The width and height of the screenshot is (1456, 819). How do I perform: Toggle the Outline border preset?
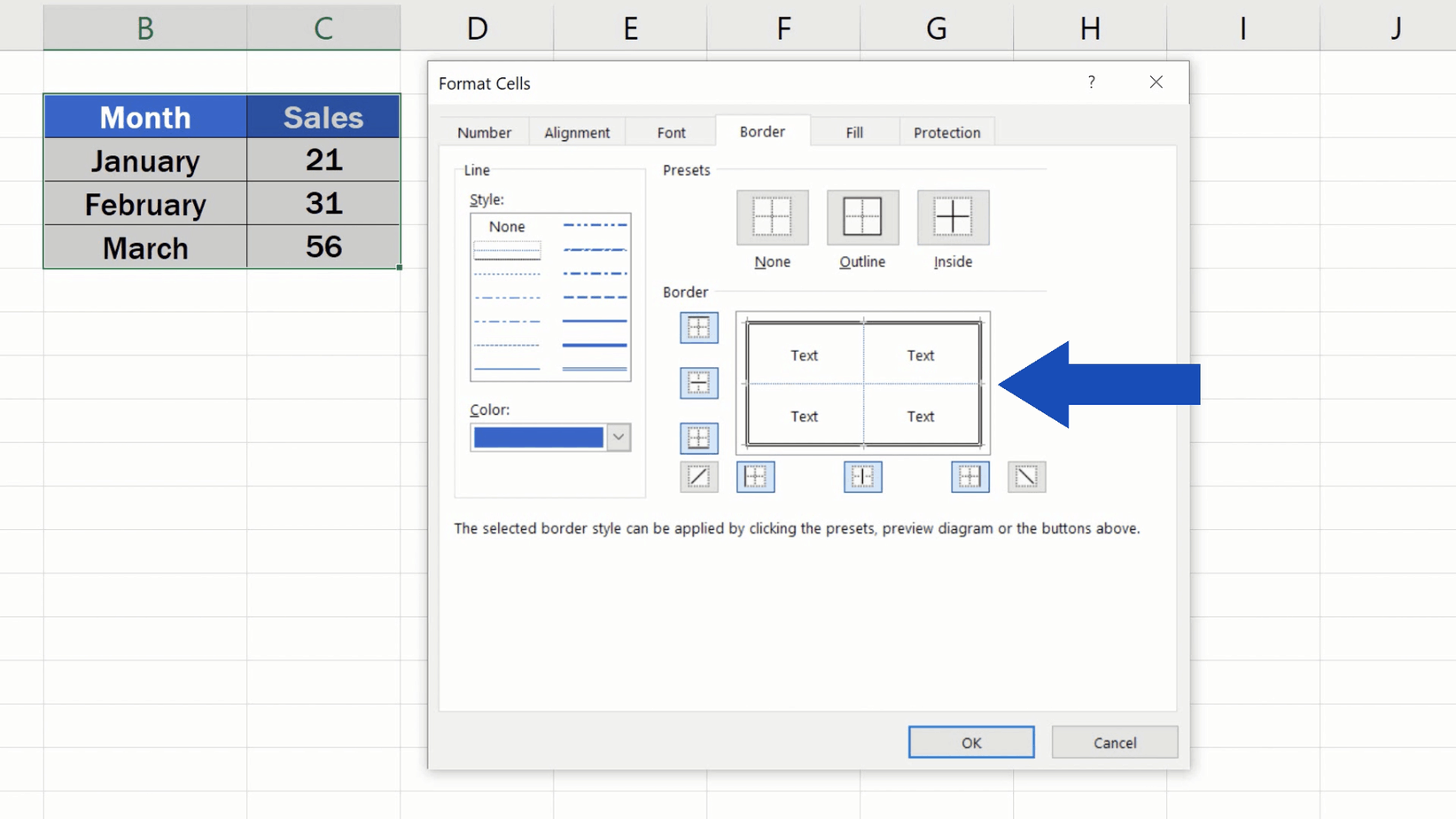[861, 217]
